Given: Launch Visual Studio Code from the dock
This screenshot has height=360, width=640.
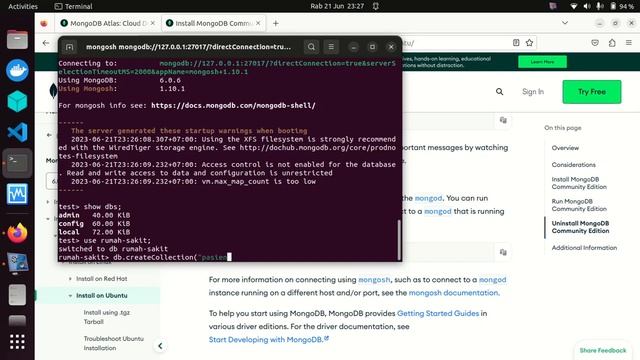Looking at the screenshot, I should tap(17, 132).
